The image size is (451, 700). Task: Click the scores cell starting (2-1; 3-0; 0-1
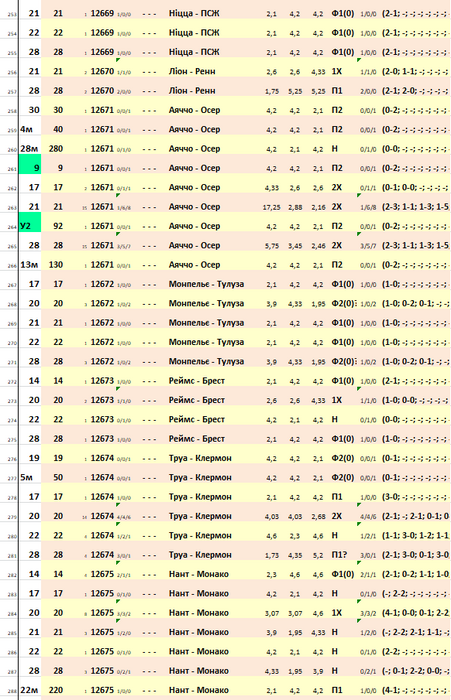click(x=415, y=555)
